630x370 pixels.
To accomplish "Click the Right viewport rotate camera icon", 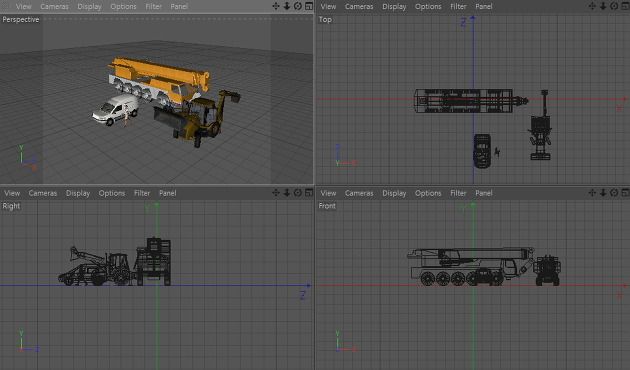I will [x=298, y=193].
